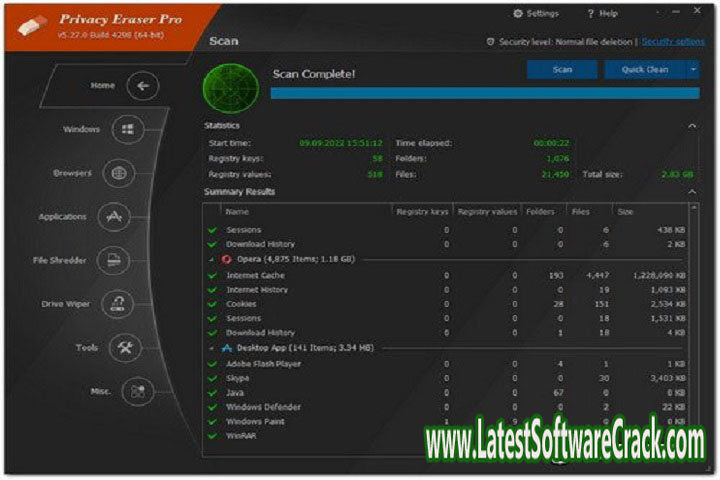Toggle the Windows Defender checkmark
This screenshot has height=480, width=720.
(x=212, y=407)
